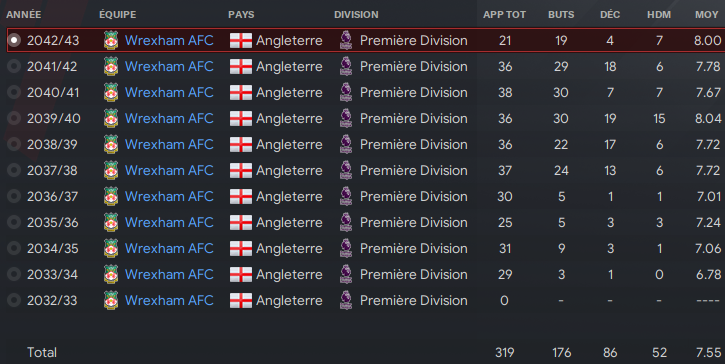Open Wrexham AFC link in 2035/36 row
Viewport: 725px width, 364px height.
pos(169,222)
